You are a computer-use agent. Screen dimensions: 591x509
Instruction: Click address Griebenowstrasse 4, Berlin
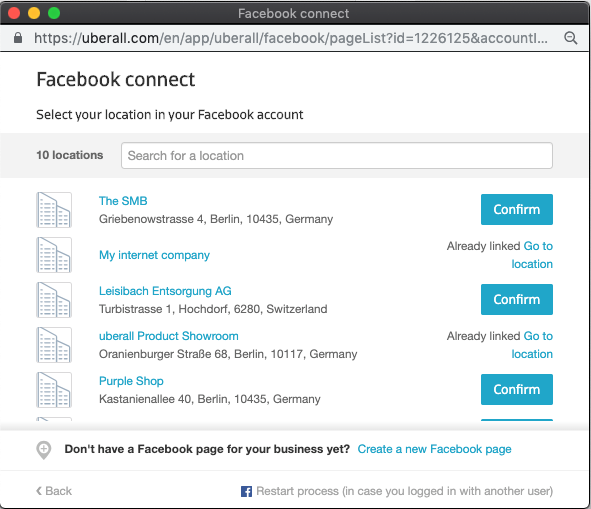(x=216, y=219)
